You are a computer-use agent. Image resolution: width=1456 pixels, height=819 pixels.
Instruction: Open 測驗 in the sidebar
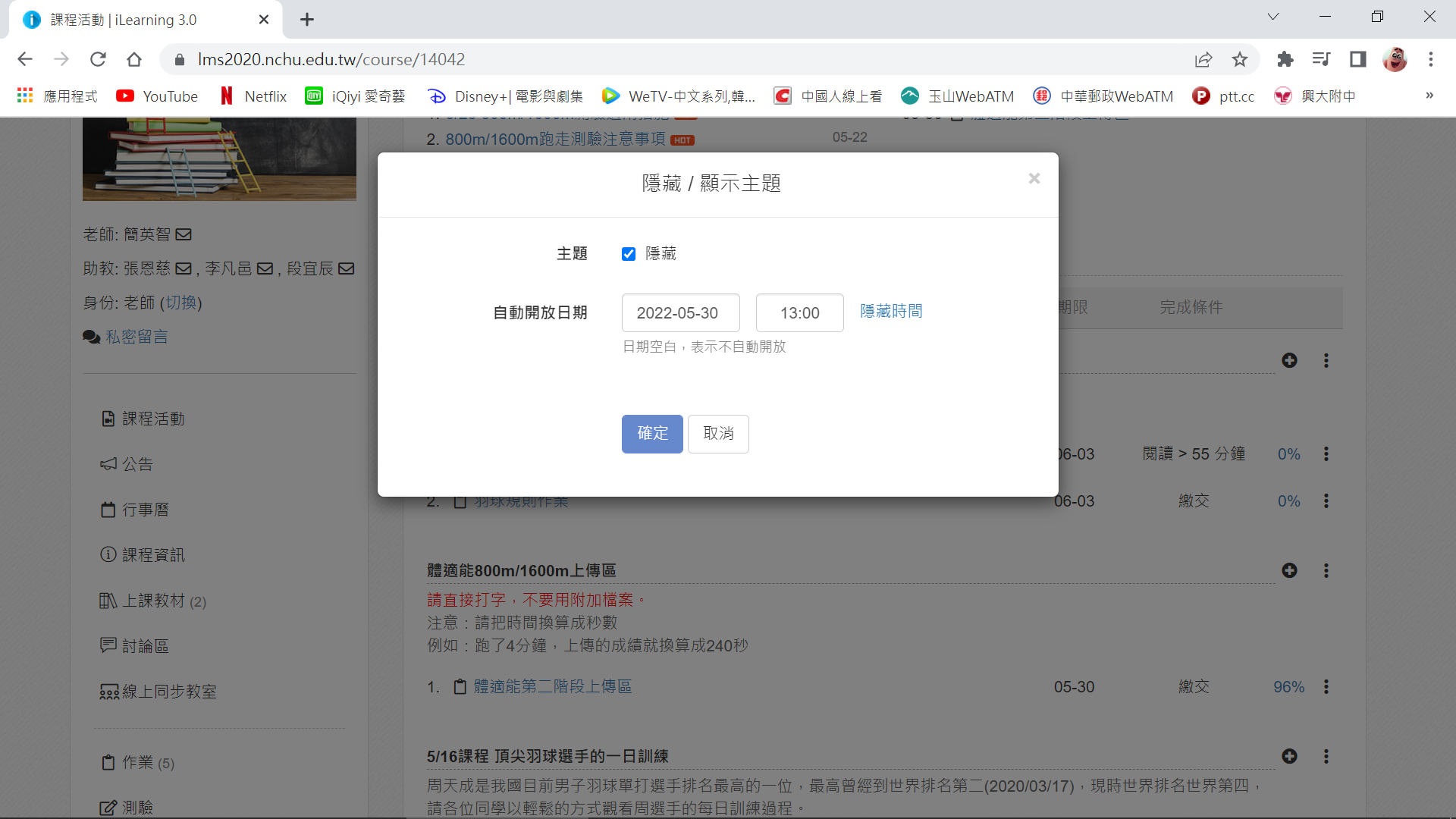click(x=127, y=808)
